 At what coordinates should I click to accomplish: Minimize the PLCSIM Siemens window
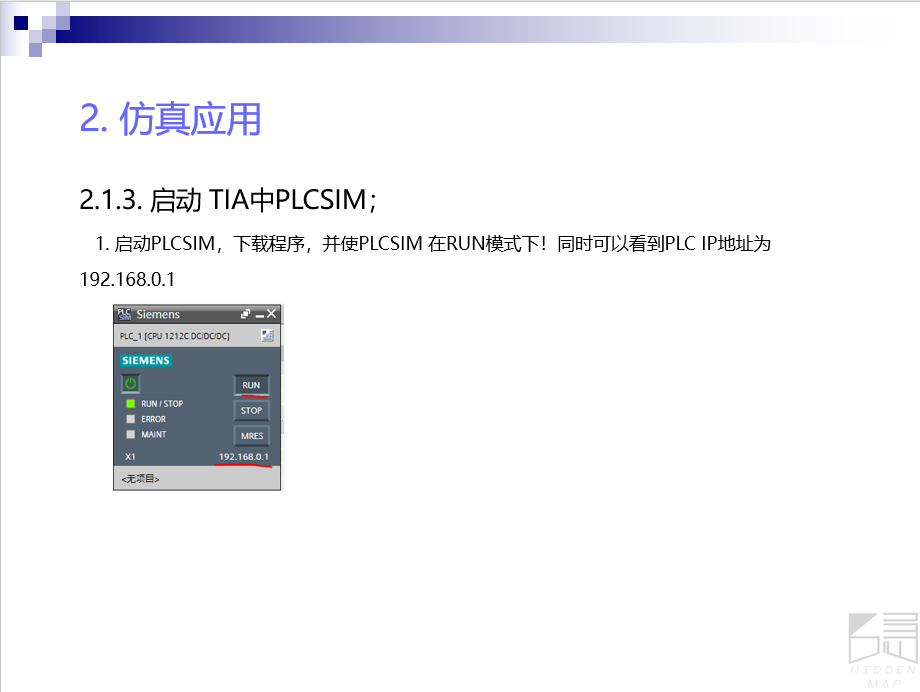click(x=259, y=315)
